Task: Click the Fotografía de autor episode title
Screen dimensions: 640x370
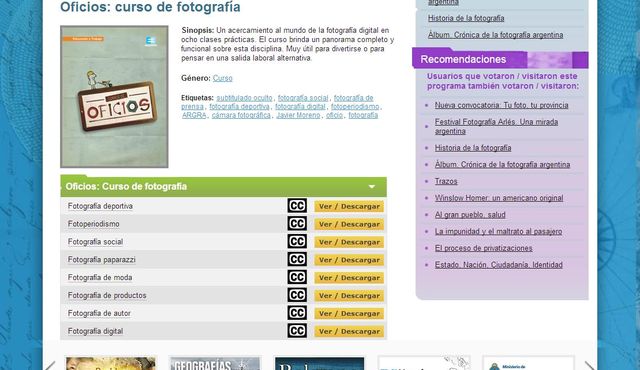Action: (x=99, y=313)
